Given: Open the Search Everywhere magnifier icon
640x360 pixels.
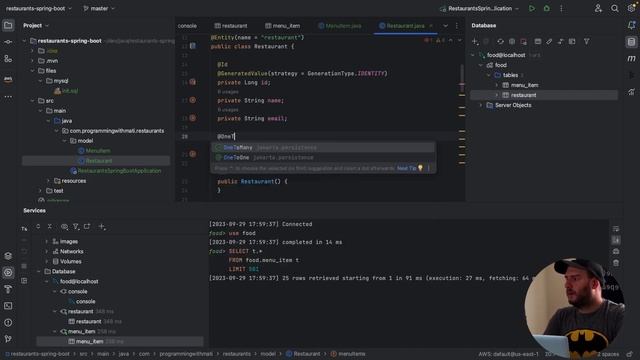Looking at the screenshot, I should tap(614, 8).
